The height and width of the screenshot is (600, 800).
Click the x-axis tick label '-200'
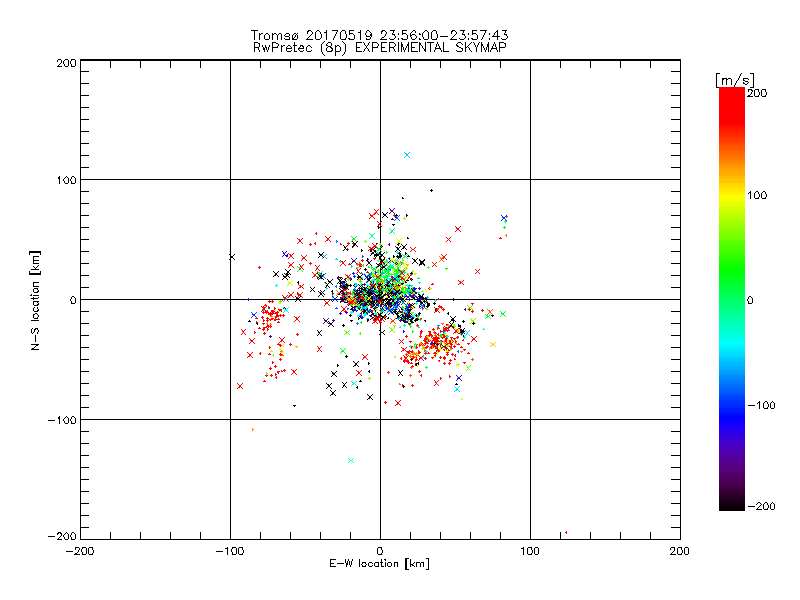tap(80, 551)
